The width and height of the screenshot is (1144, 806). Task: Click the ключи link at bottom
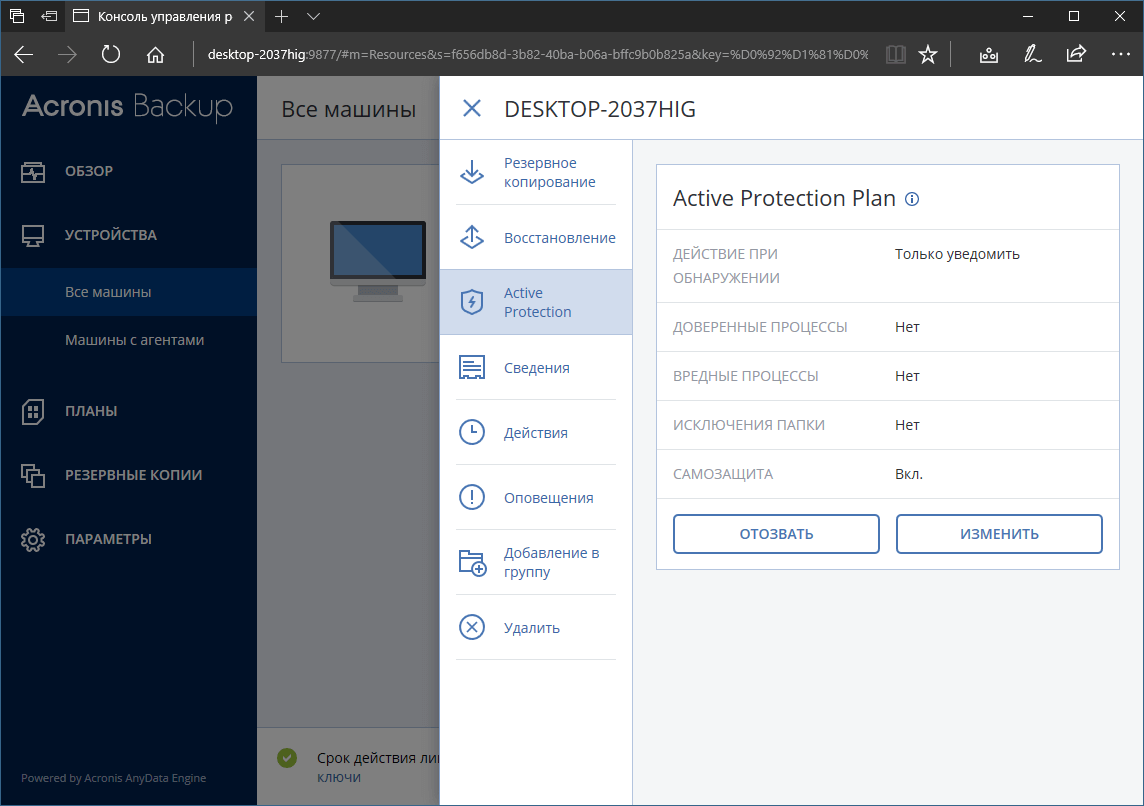(x=339, y=778)
